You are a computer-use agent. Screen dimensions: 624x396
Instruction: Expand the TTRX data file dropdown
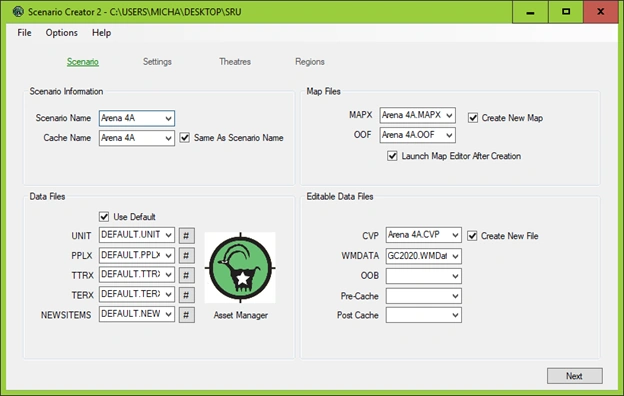click(168, 275)
